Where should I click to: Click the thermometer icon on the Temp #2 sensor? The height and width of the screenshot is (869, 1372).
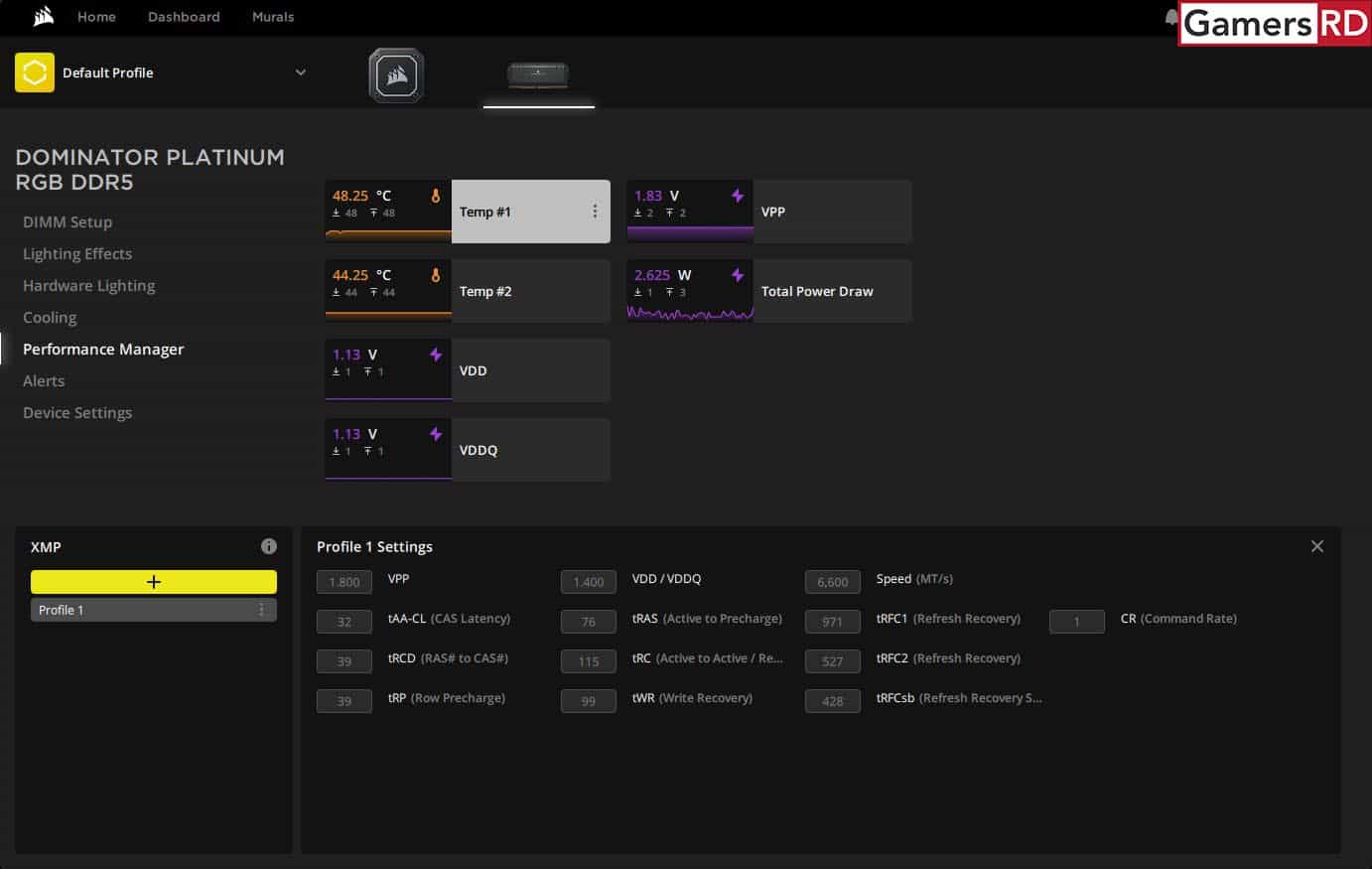coord(435,275)
